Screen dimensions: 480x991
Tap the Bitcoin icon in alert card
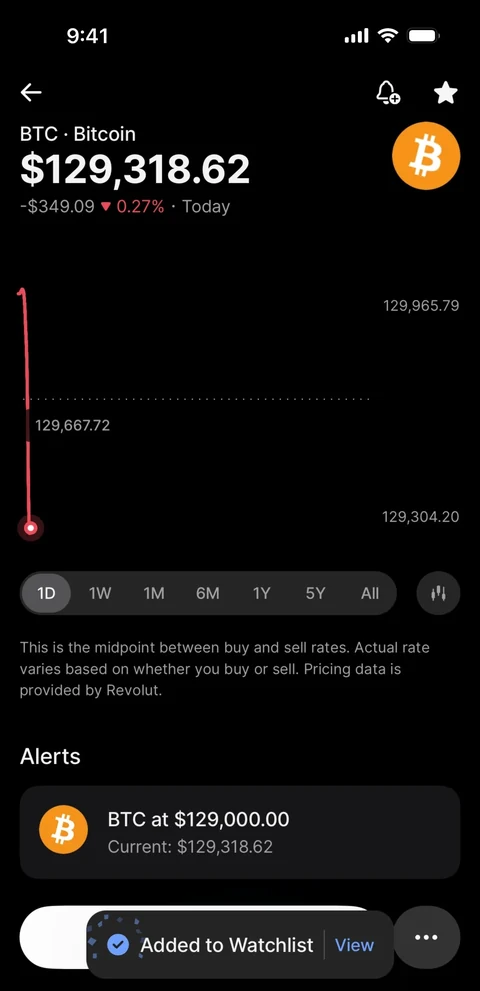(63, 830)
